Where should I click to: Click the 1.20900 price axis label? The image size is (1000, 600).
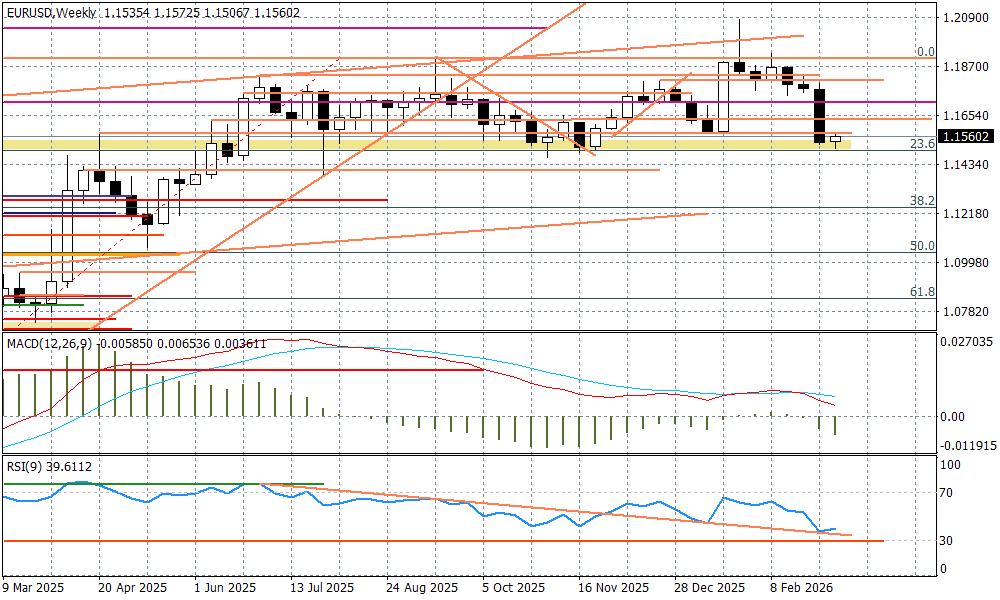pyautogui.click(x=967, y=18)
